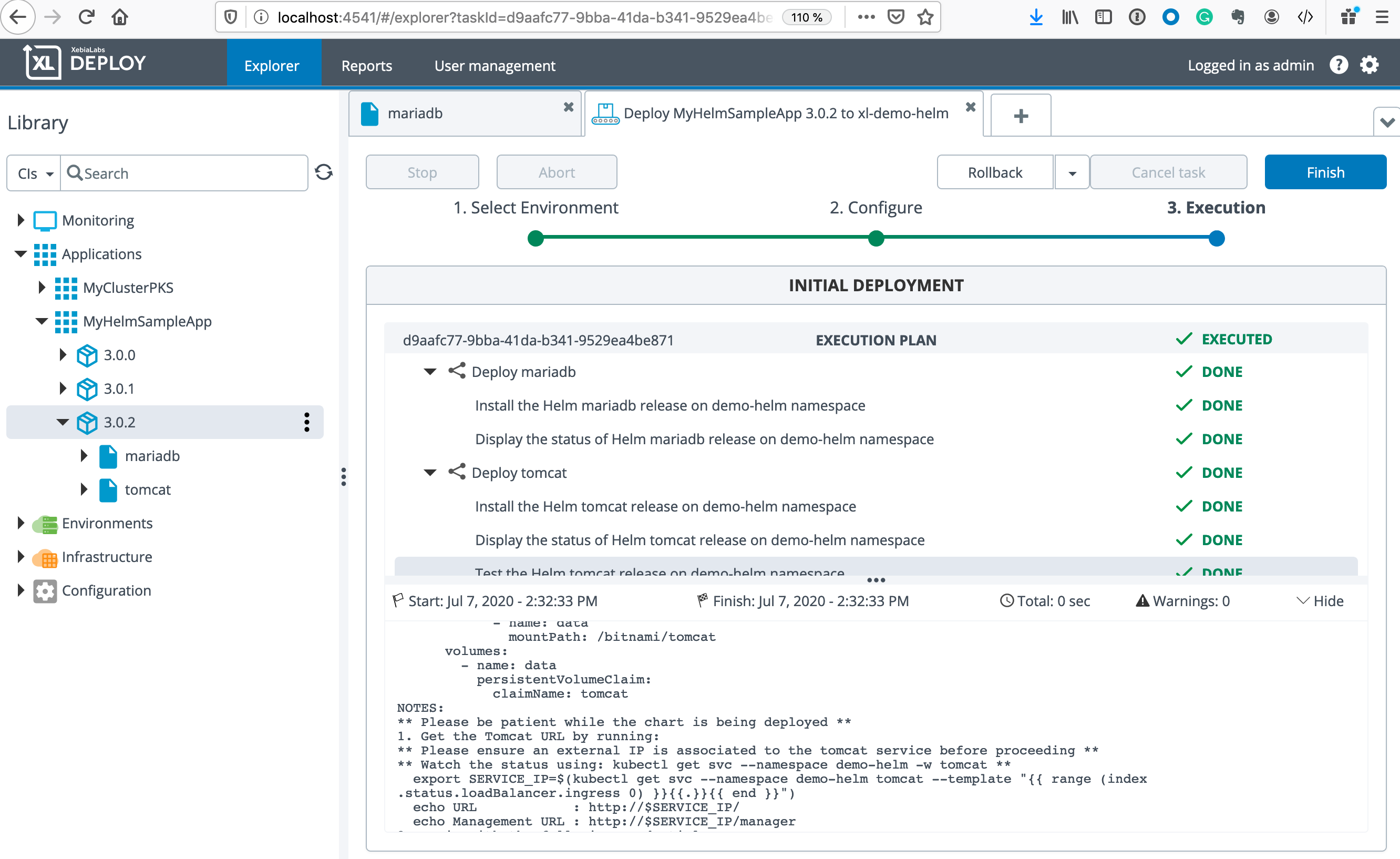
Task: Open the User management menu
Action: click(x=495, y=66)
